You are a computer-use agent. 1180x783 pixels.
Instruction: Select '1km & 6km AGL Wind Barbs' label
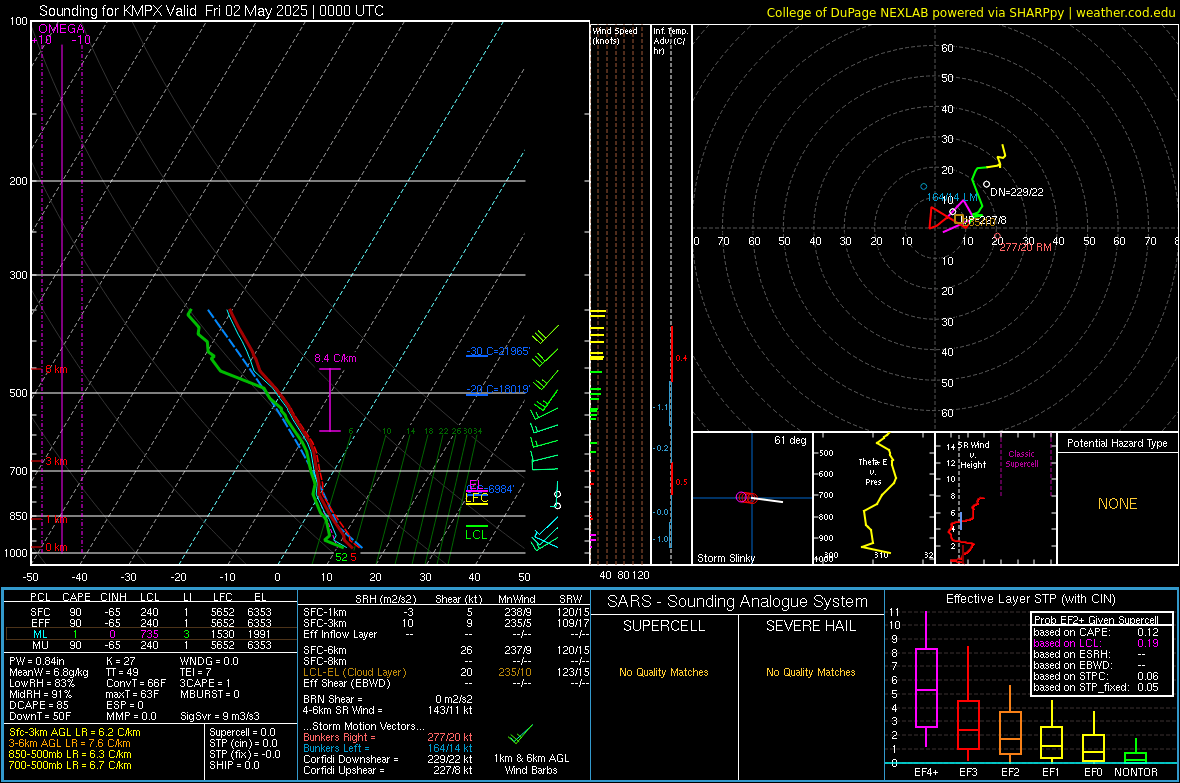coord(531,764)
